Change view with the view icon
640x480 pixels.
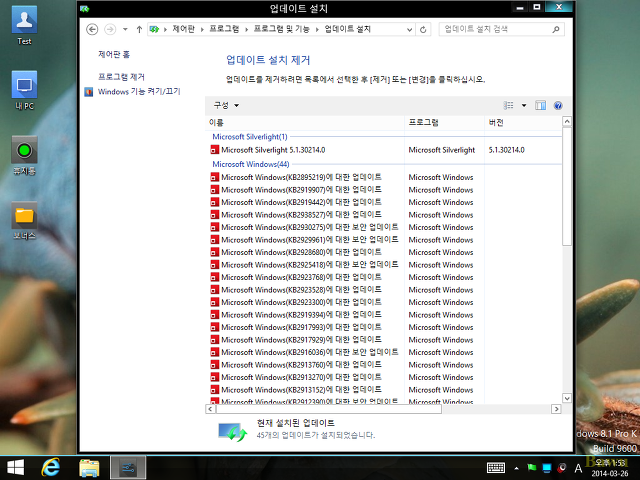(x=509, y=106)
